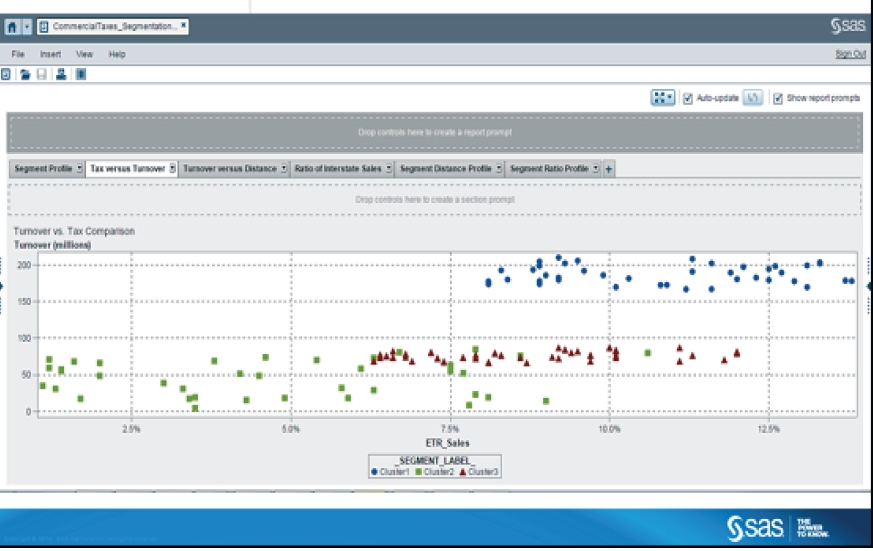Click the Sign Out link

click(x=850, y=53)
